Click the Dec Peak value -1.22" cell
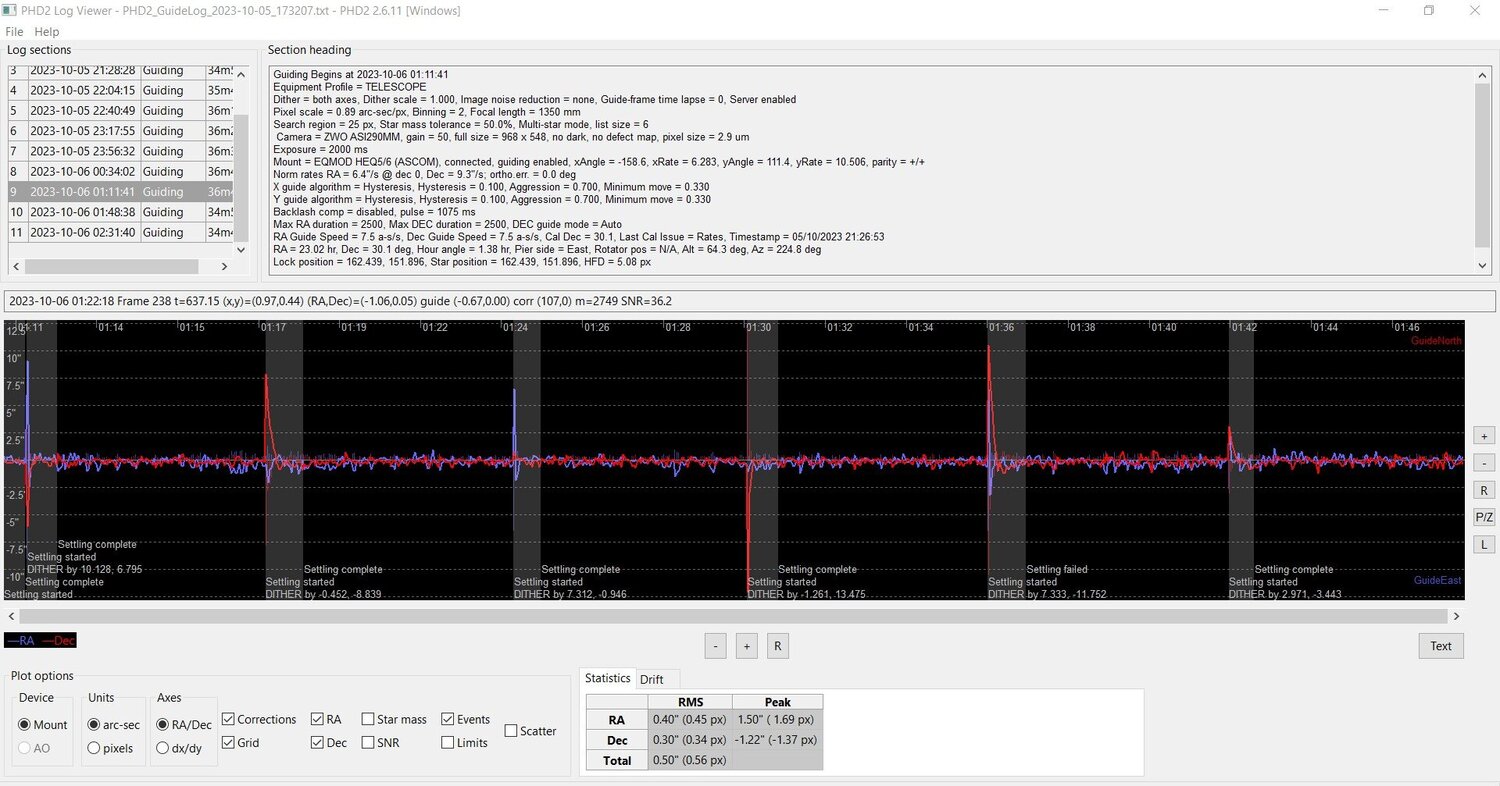 778,740
